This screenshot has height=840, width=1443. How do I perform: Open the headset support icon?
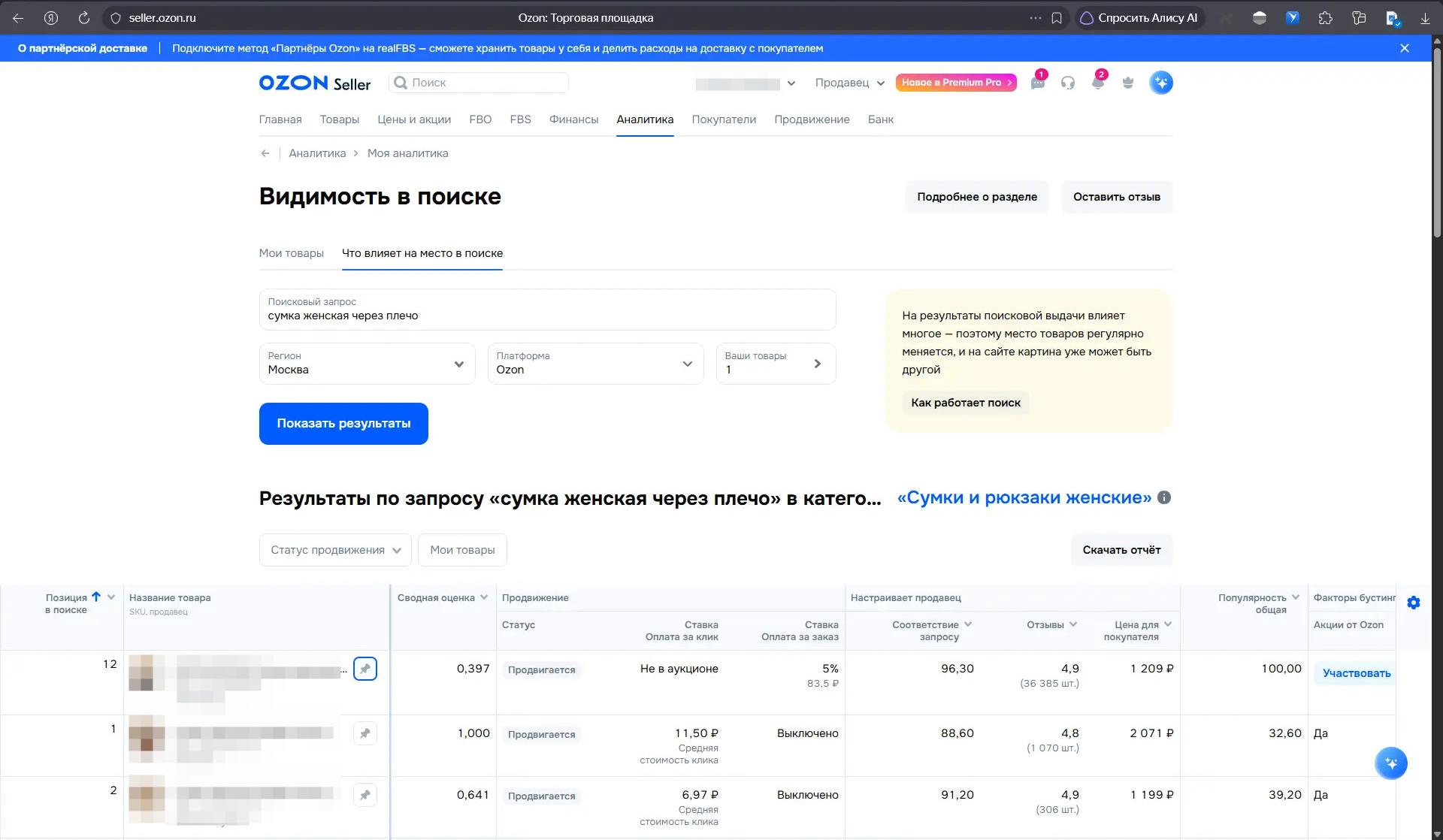[1068, 83]
